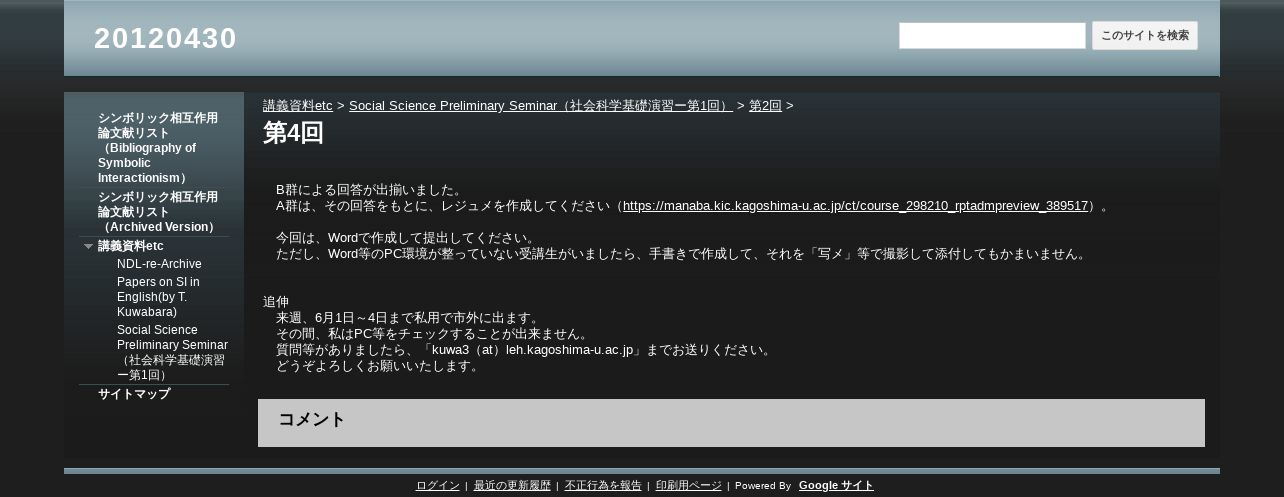
Task: Click the このサイトを検索 button
Action: [1145, 36]
